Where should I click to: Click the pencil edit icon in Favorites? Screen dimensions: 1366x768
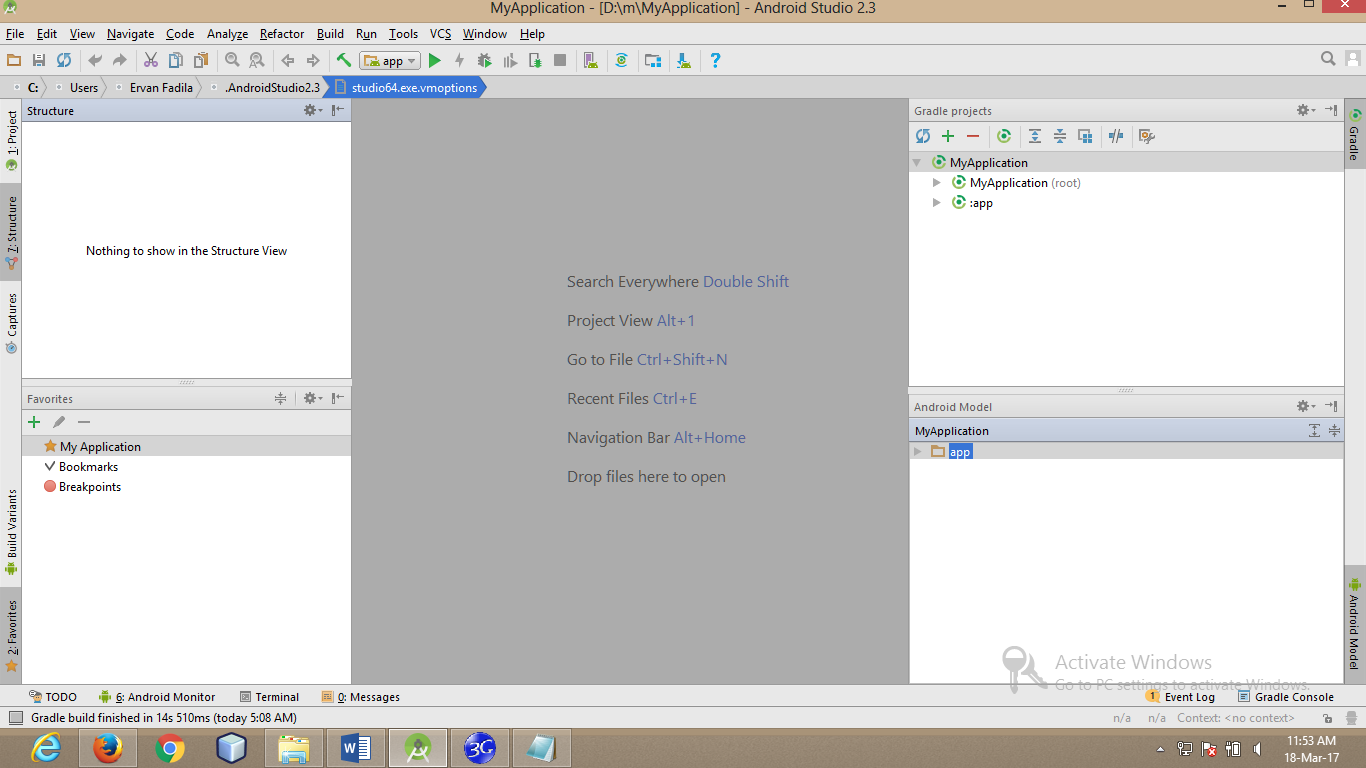click(x=59, y=422)
